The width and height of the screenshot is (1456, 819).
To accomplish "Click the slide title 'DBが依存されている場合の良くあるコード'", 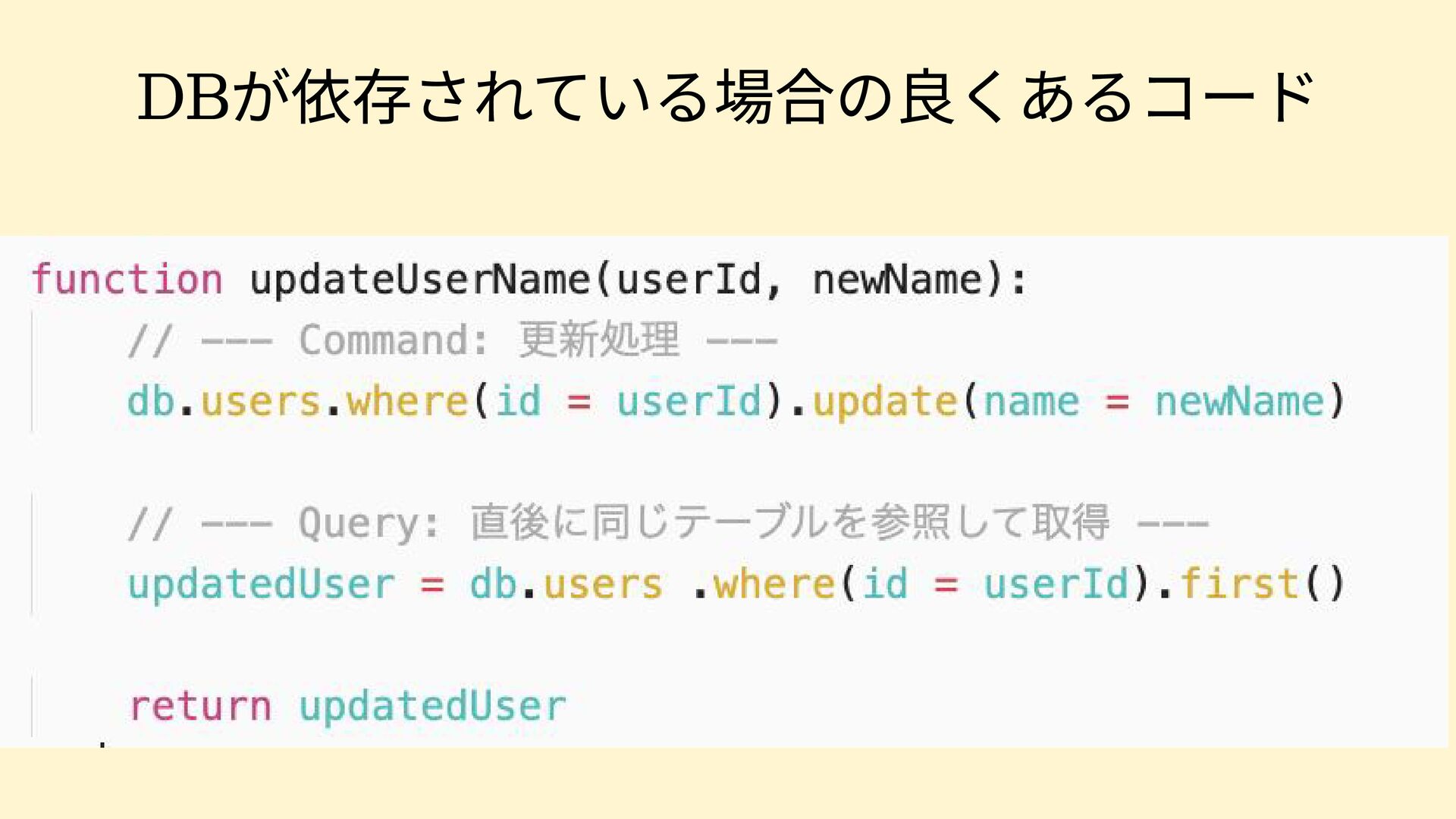I will [x=726, y=97].
